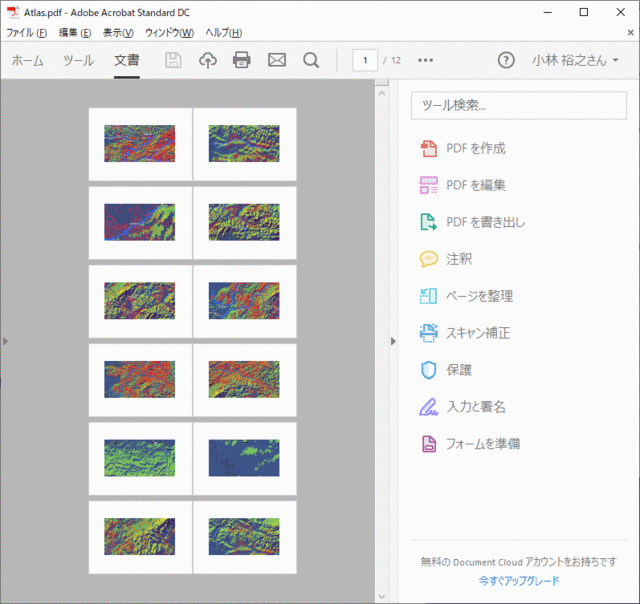Switch to the ホーム tab
The height and width of the screenshot is (604, 640).
click(x=27, y=60)
